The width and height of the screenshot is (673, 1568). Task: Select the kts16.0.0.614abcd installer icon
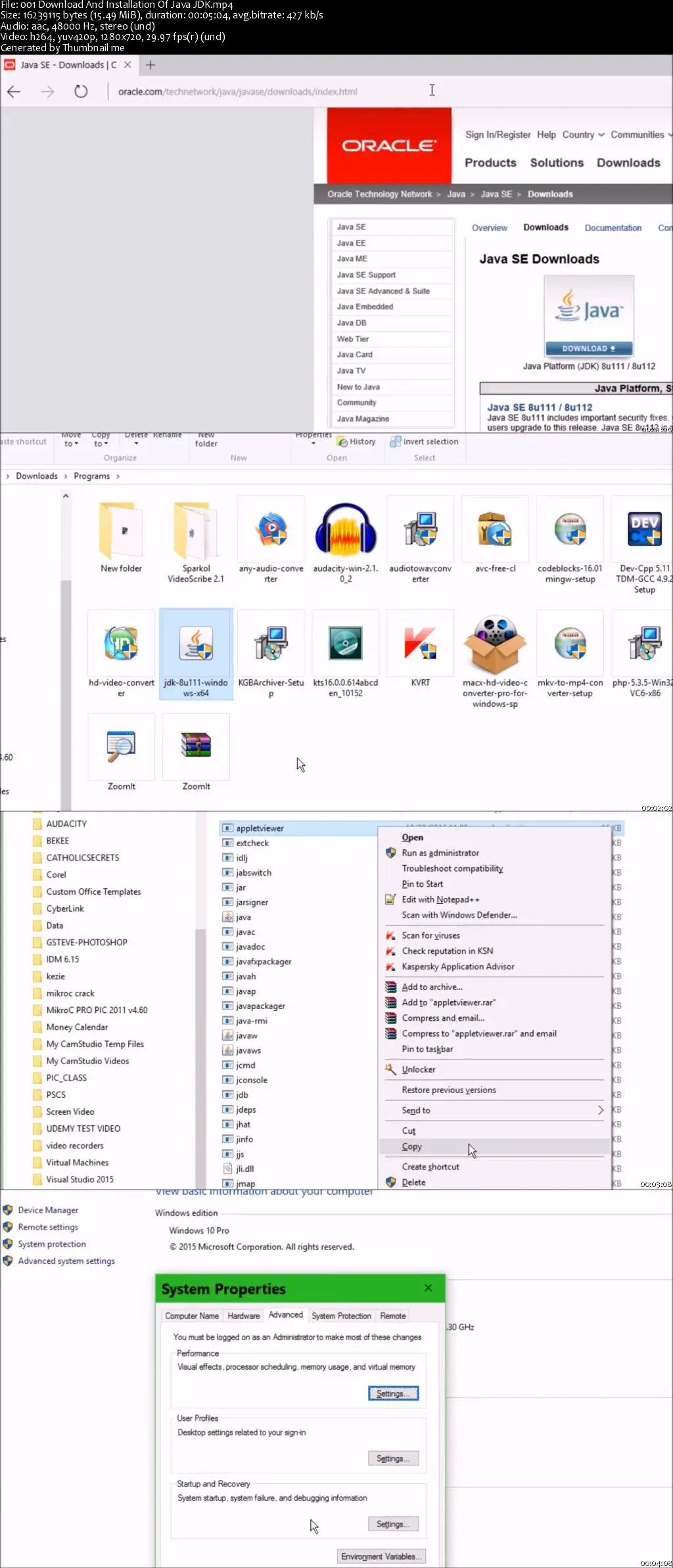tap(346, 643)
